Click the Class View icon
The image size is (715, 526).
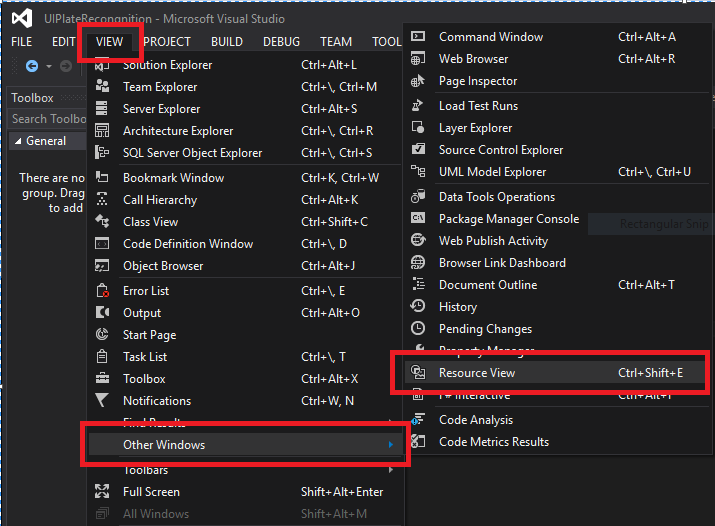102,221
